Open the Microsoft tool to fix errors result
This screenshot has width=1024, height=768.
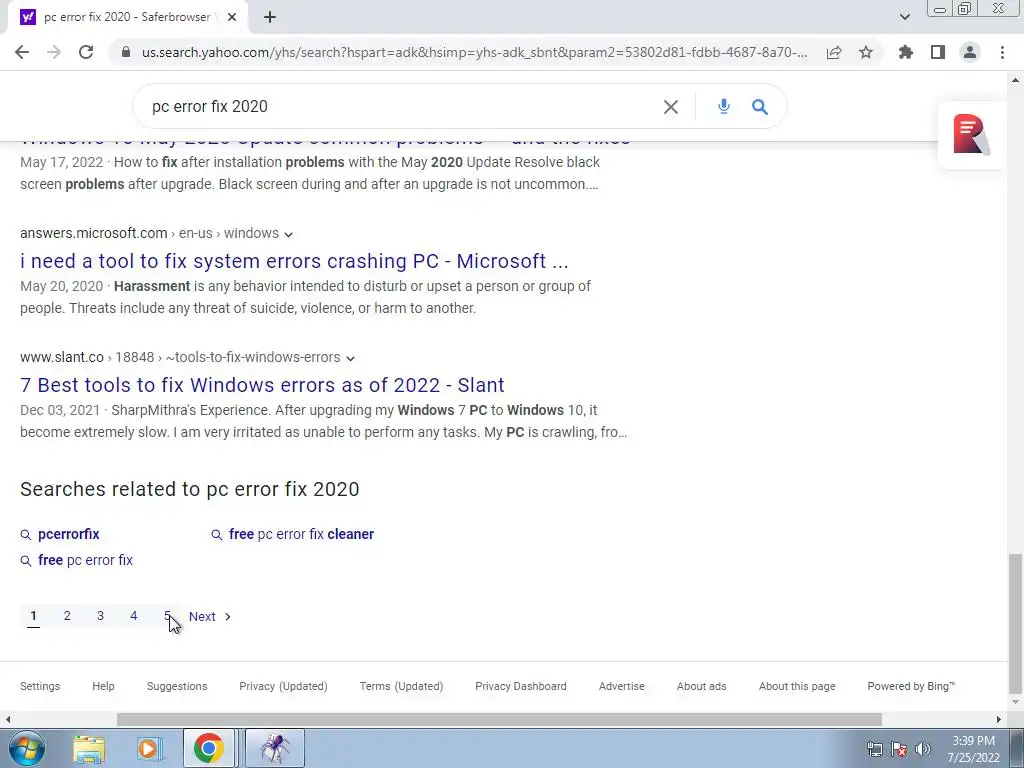coord(294,261)
